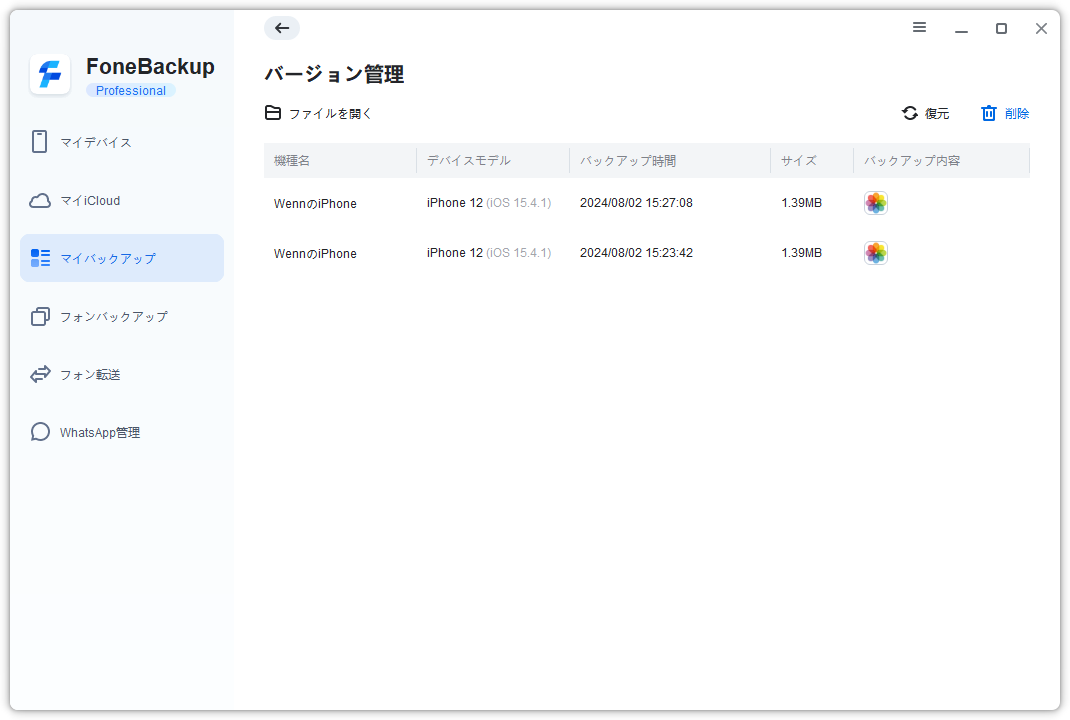This screenshot has width=1070, height=720.
Task: Click backup time 2024/08/02 15:27:08
Action: tap(636, 203)
